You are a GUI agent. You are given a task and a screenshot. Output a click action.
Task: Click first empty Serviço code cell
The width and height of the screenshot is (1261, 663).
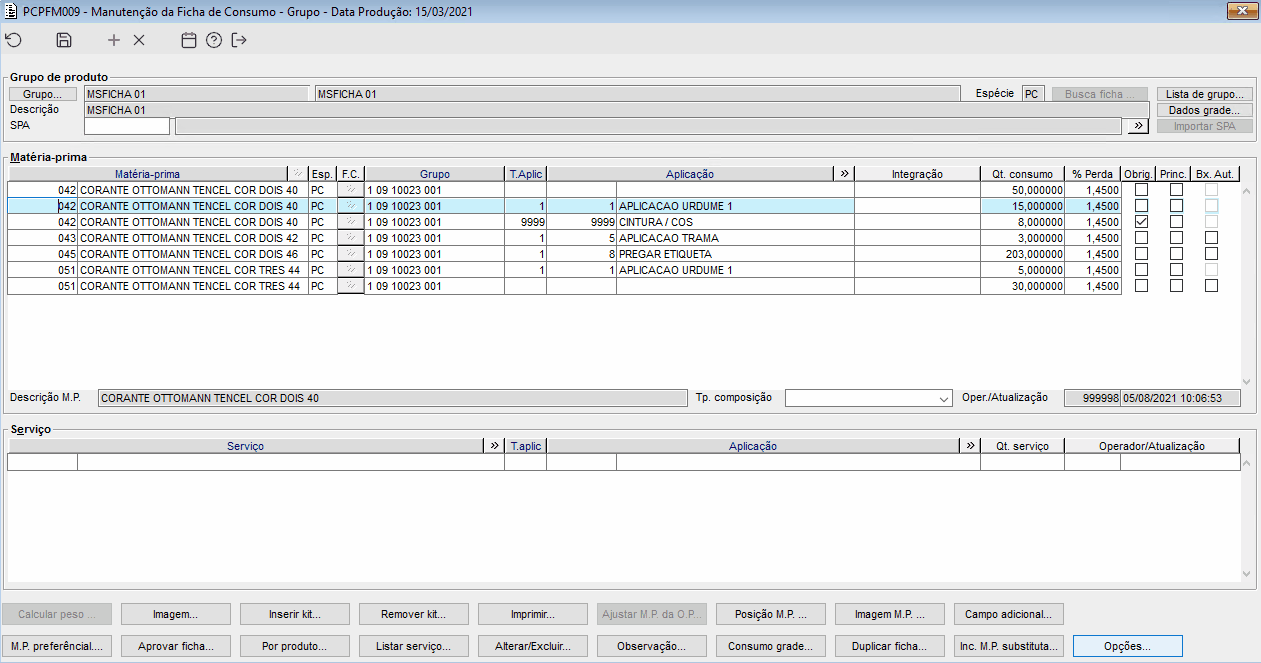pos(43,462)
